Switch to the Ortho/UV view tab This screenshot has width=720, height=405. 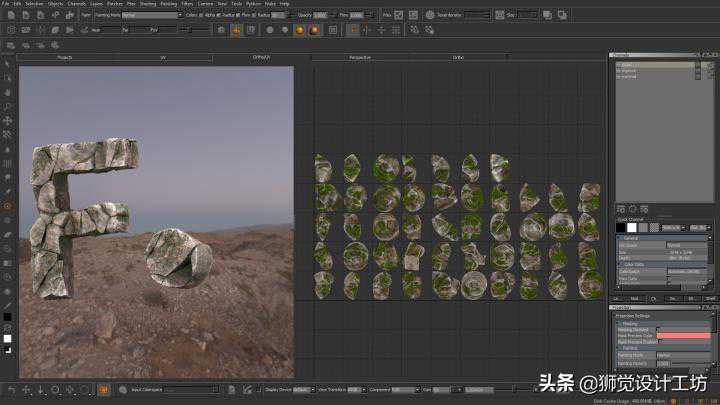[260, 58]
